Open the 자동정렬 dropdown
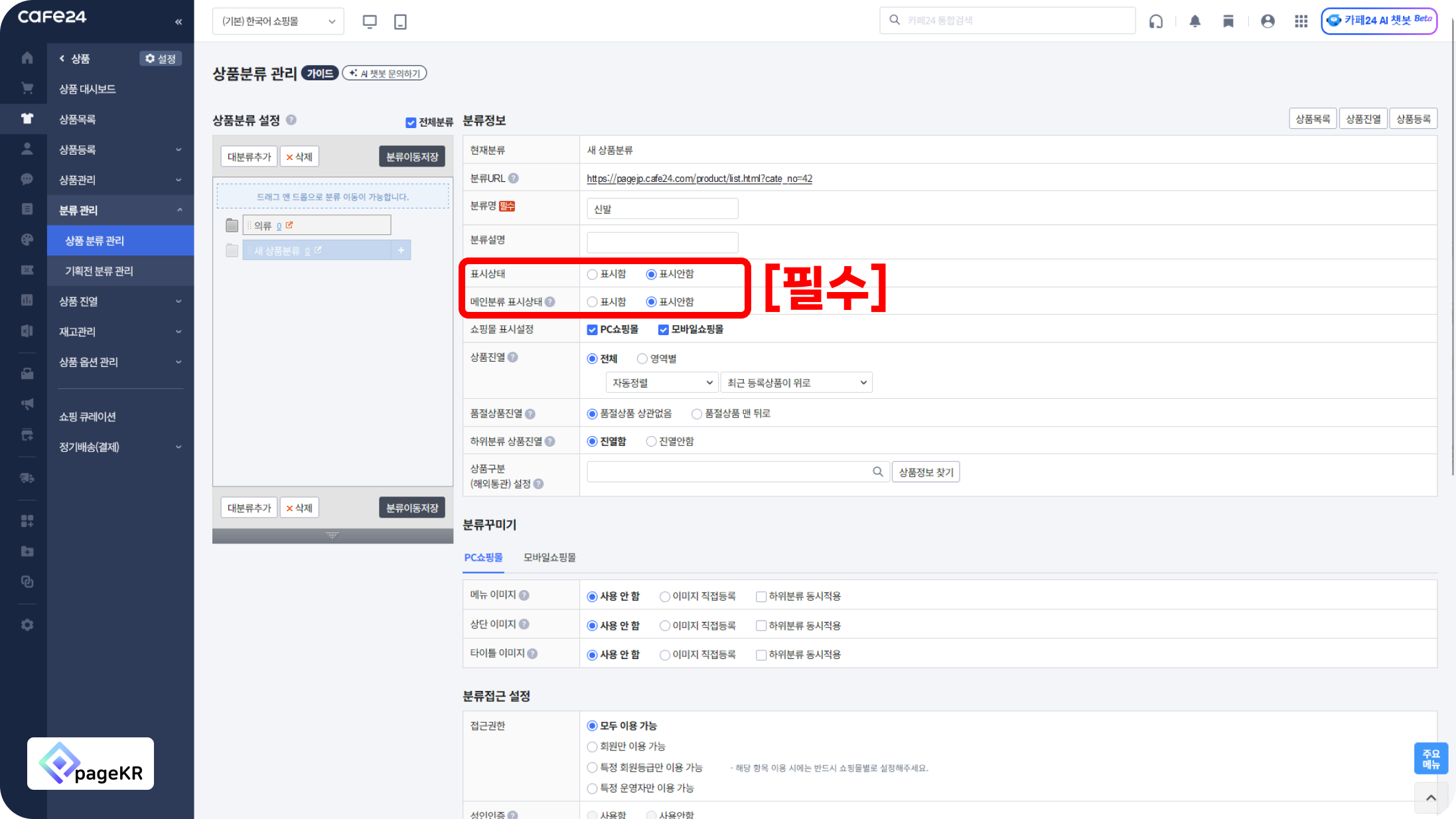Image resolution: width=1456 pixels, height=819 pixels. coord(662,382)
